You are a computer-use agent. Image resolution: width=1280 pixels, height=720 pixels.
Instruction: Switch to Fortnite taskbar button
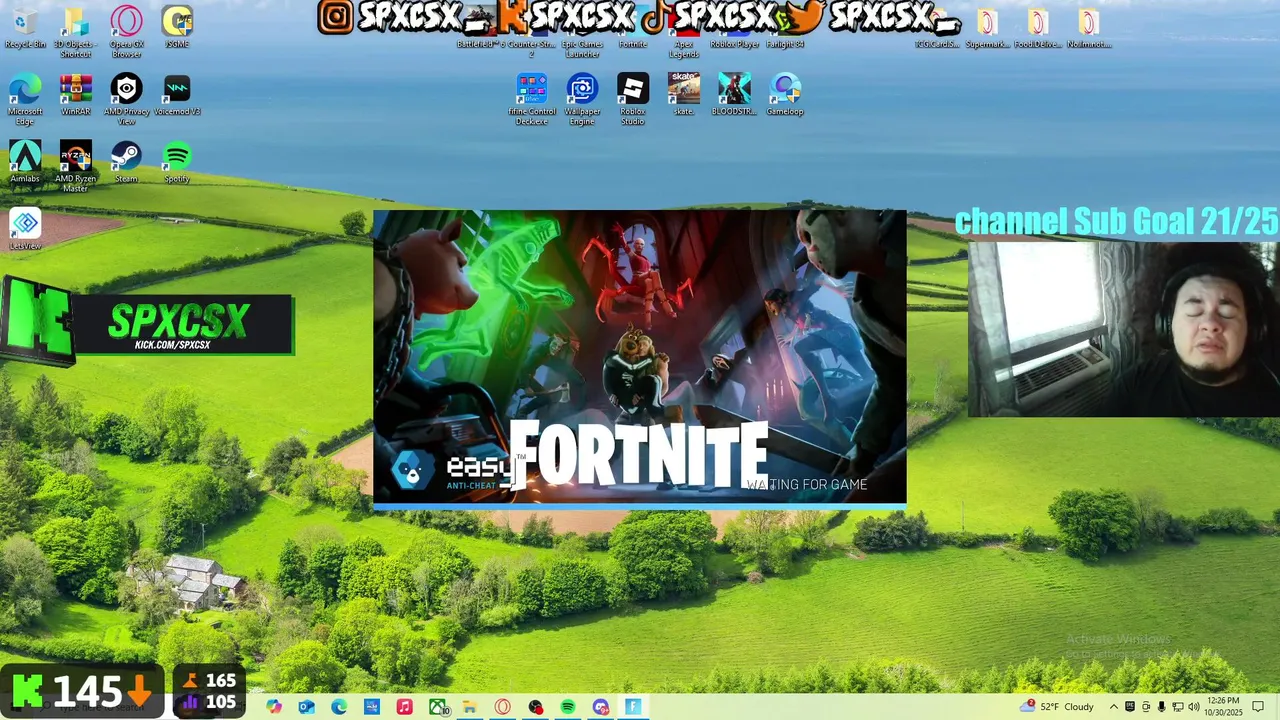(x=633, y=707)
